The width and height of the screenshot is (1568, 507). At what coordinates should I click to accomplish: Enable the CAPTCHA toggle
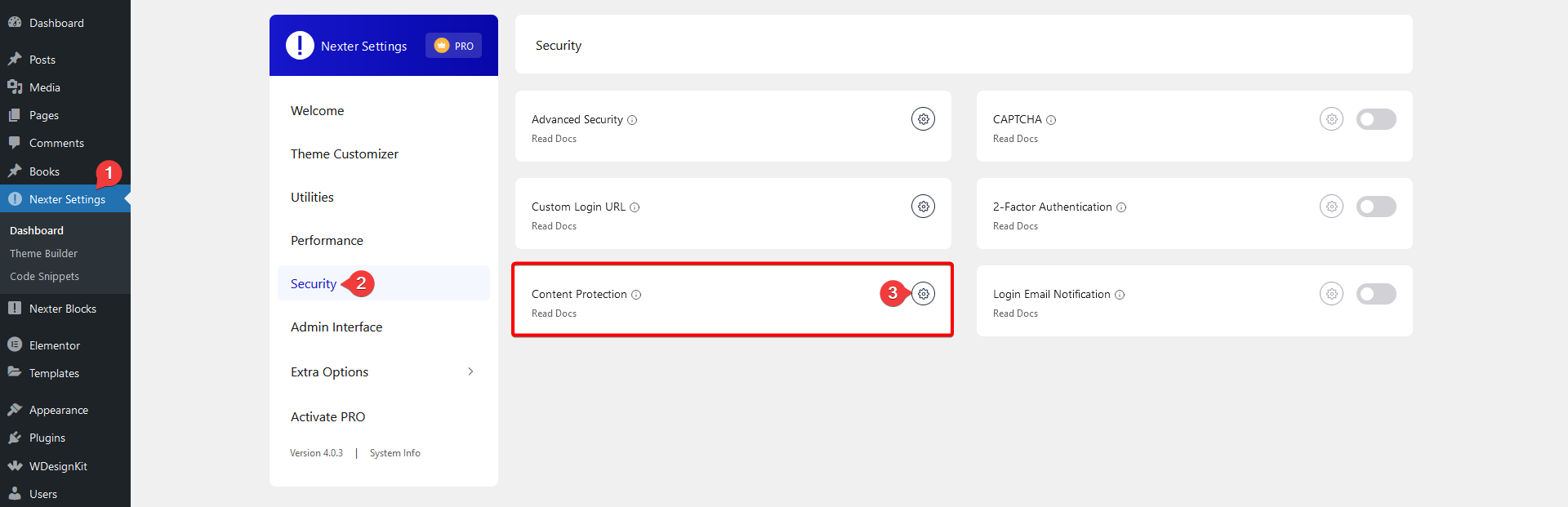(1376, 119)
